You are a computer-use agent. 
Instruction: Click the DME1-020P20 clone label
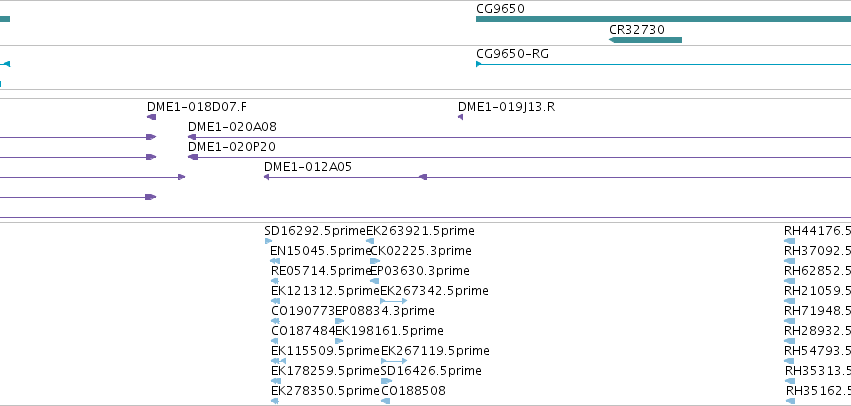pos(232,147)
